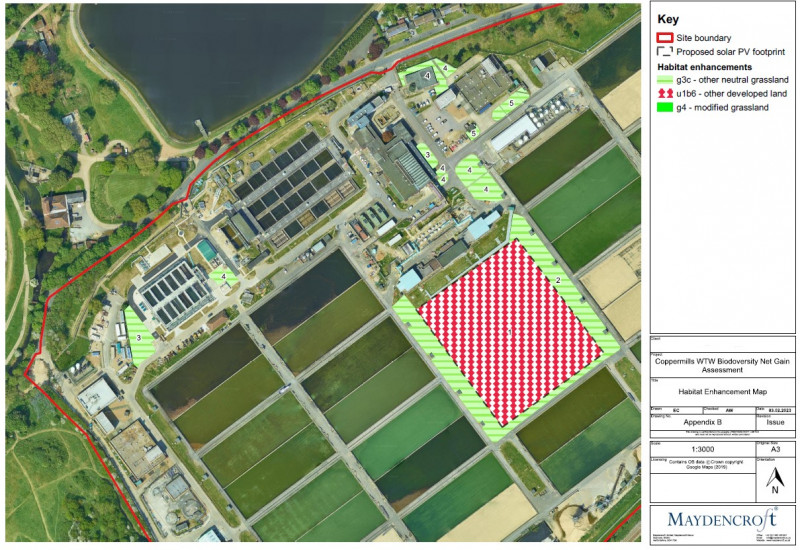Select the u1b6 red patterned legend swatch

tap(665, 93)
